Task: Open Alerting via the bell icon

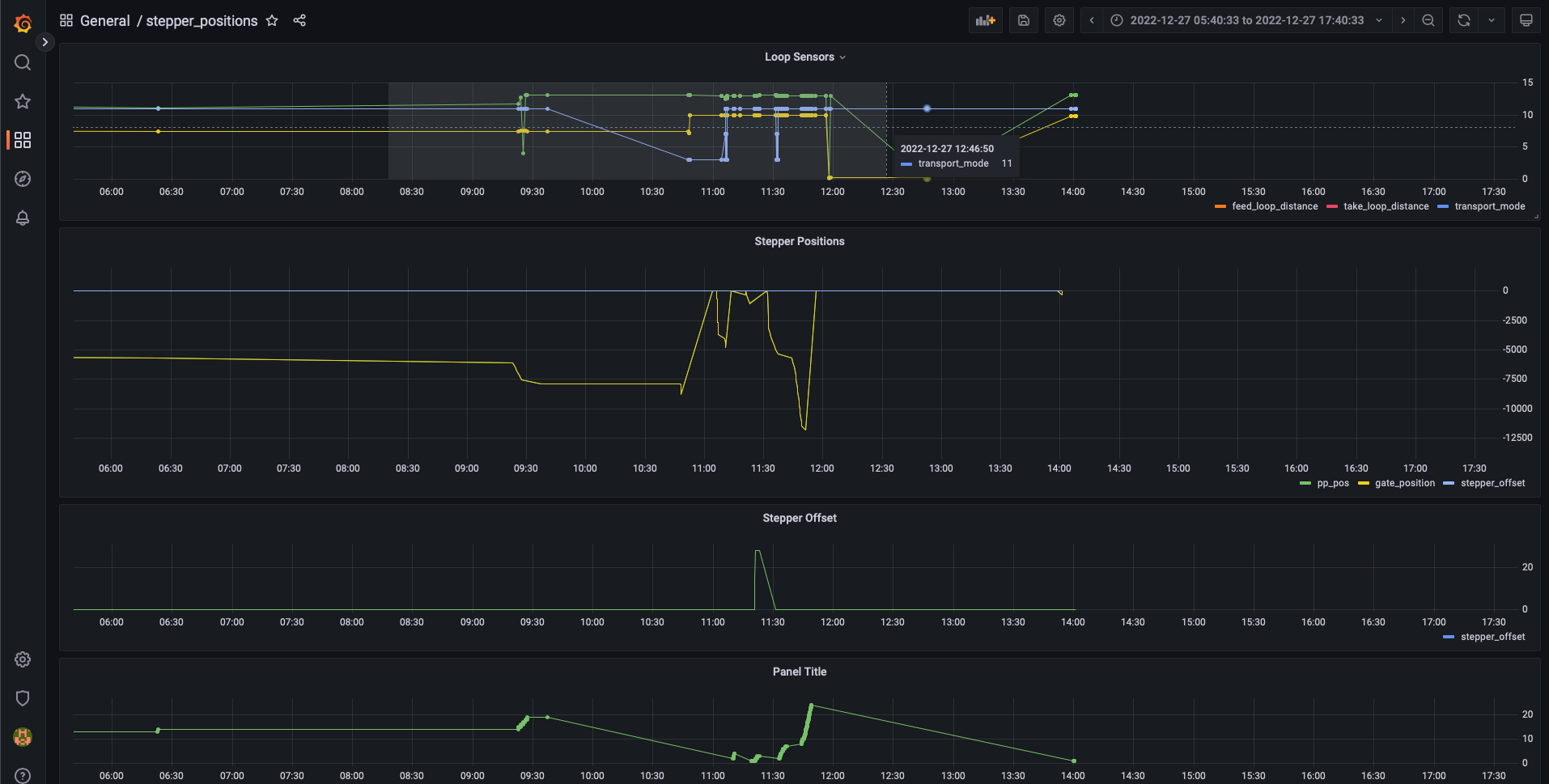Action: pyautogui.click(x=22, y=218)
